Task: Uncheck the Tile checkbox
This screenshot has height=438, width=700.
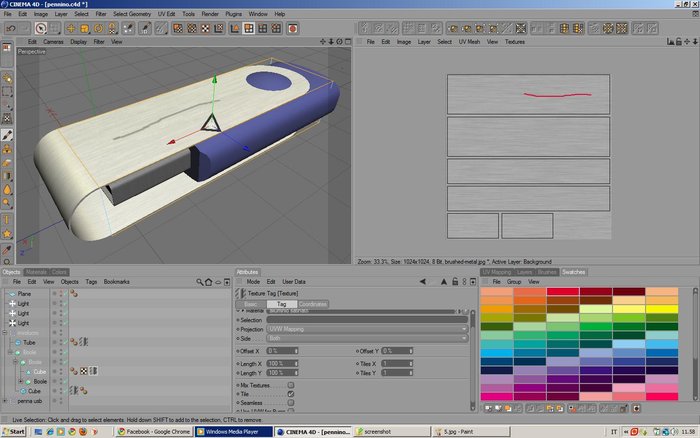Action: (x=291, y=394)
